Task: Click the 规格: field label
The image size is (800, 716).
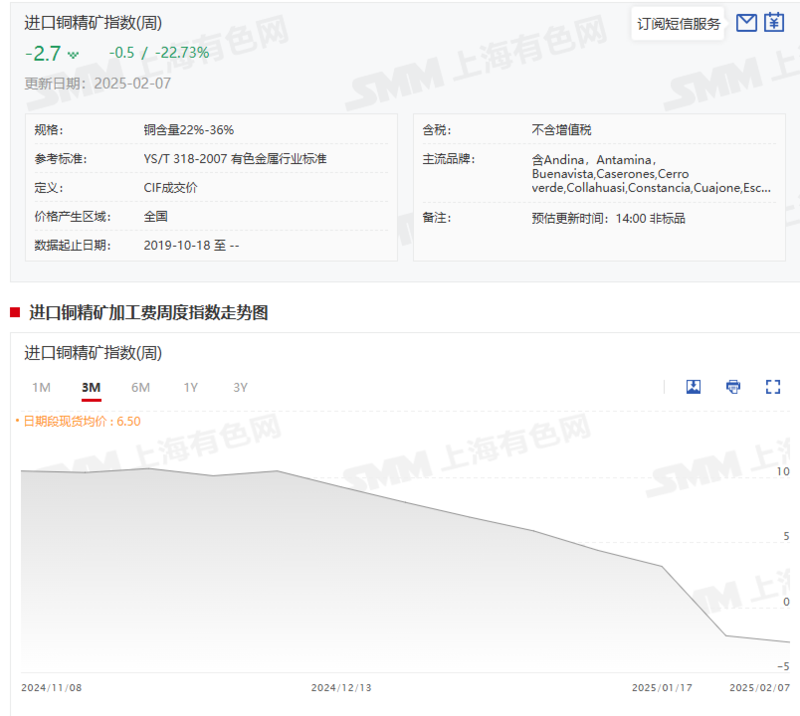Action: click(48, 130)
